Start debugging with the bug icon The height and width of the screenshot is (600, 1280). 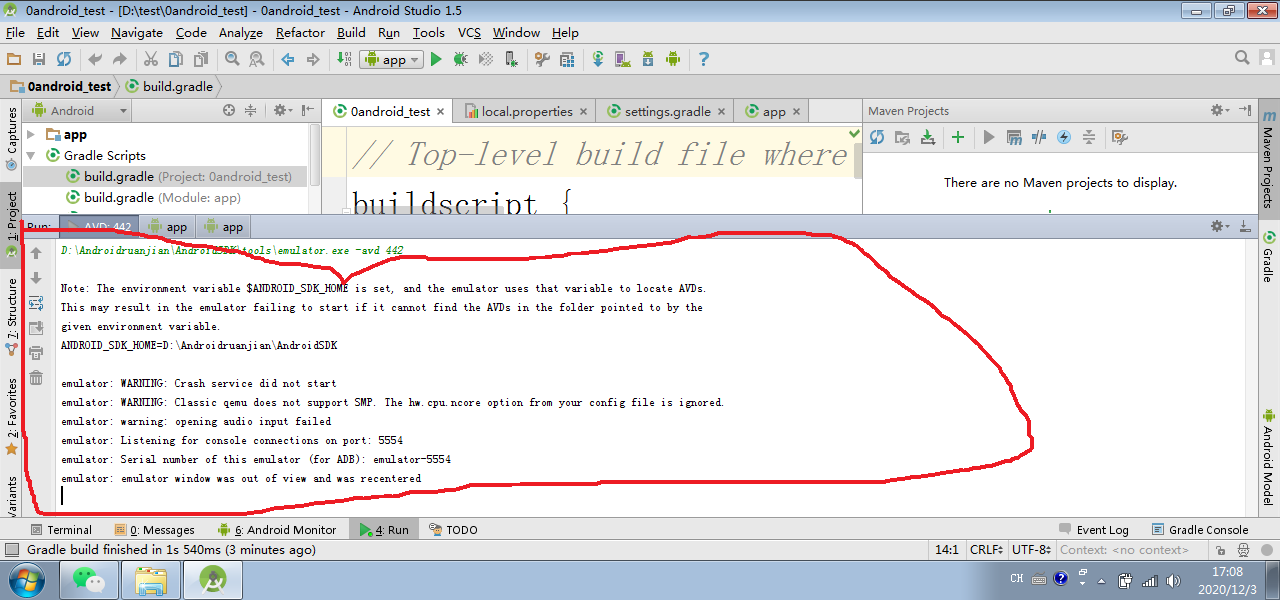(x=461, y=59)
